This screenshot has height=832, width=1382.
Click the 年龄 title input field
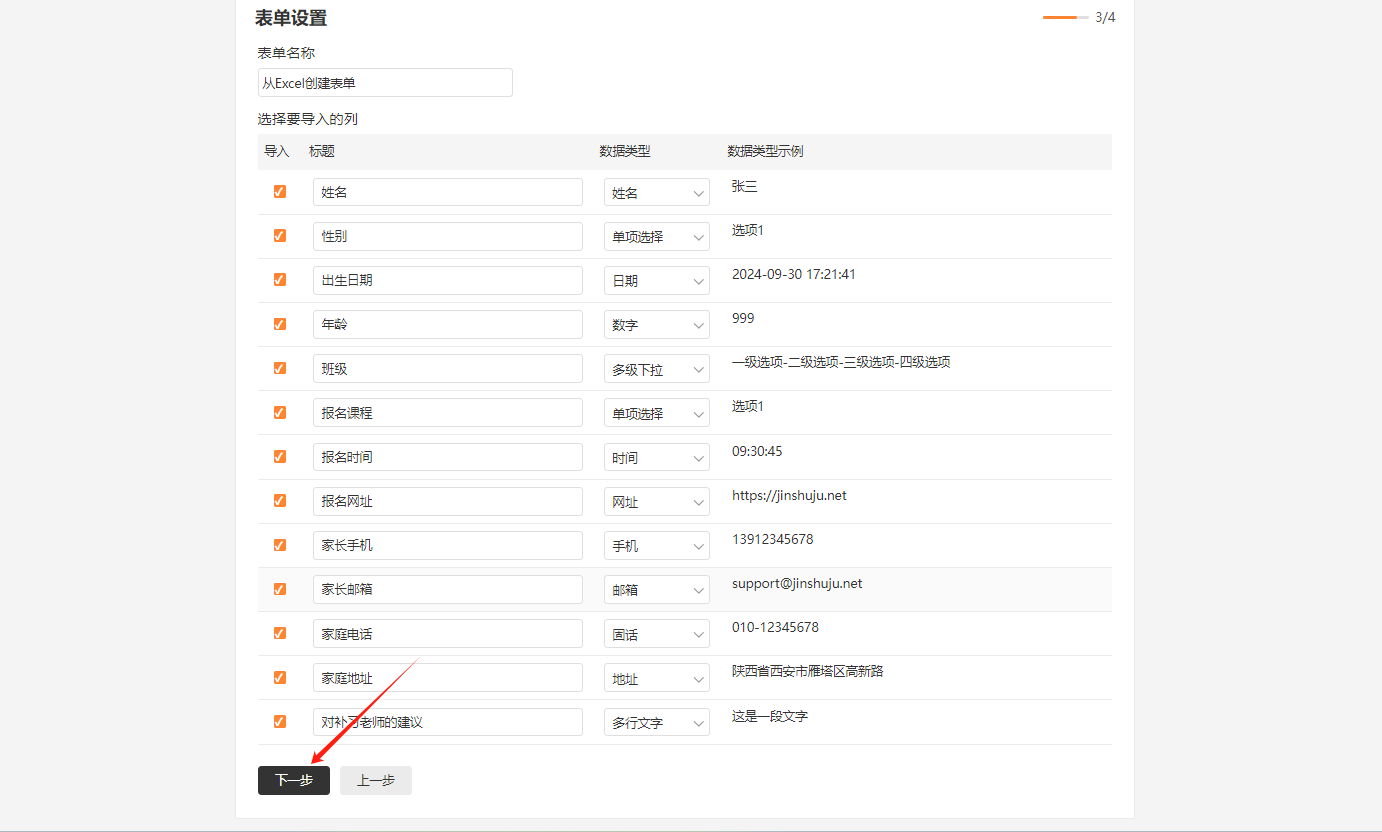(x=448, y=324)
